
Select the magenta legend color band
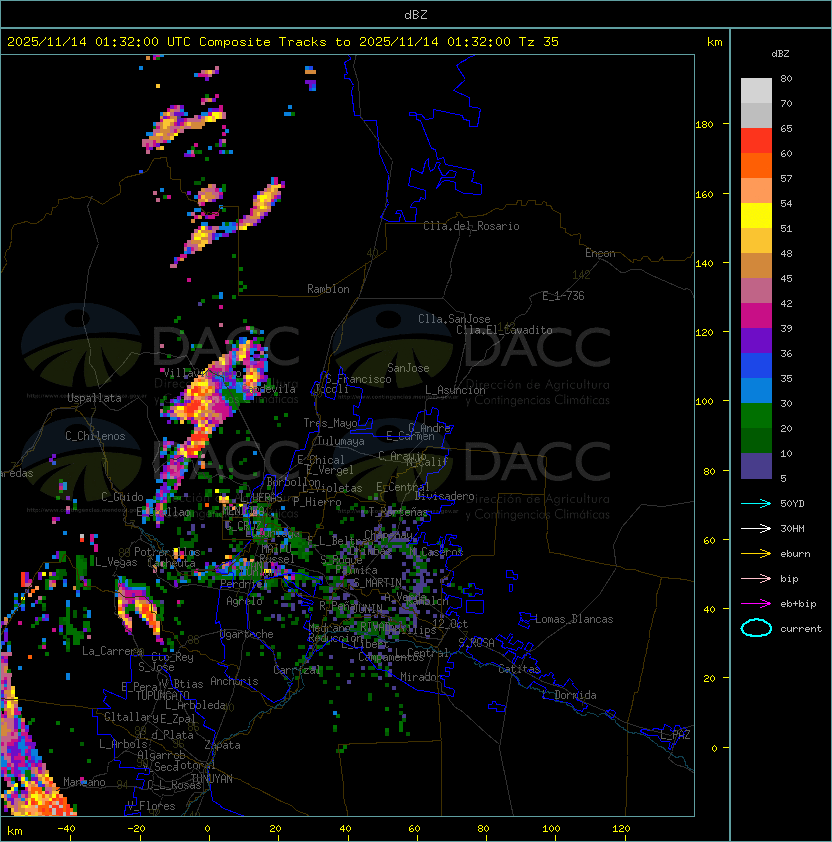[756, 316]
